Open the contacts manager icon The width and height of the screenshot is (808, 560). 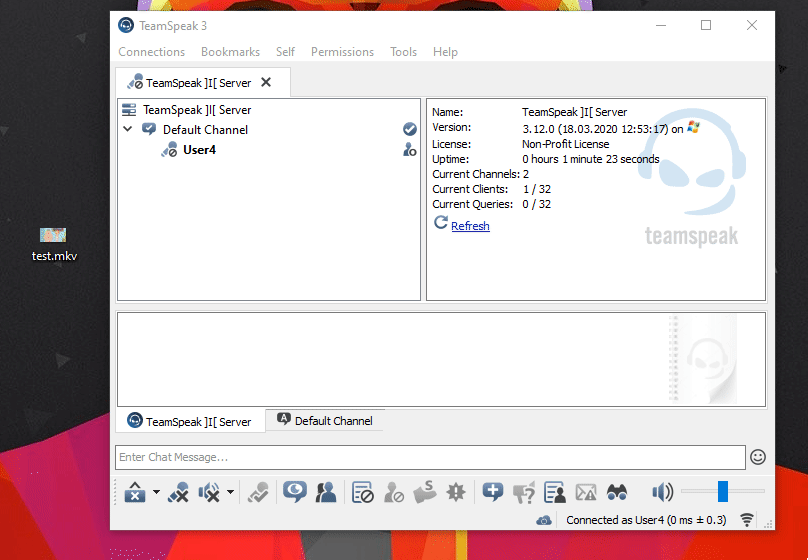tap(326, 493)
